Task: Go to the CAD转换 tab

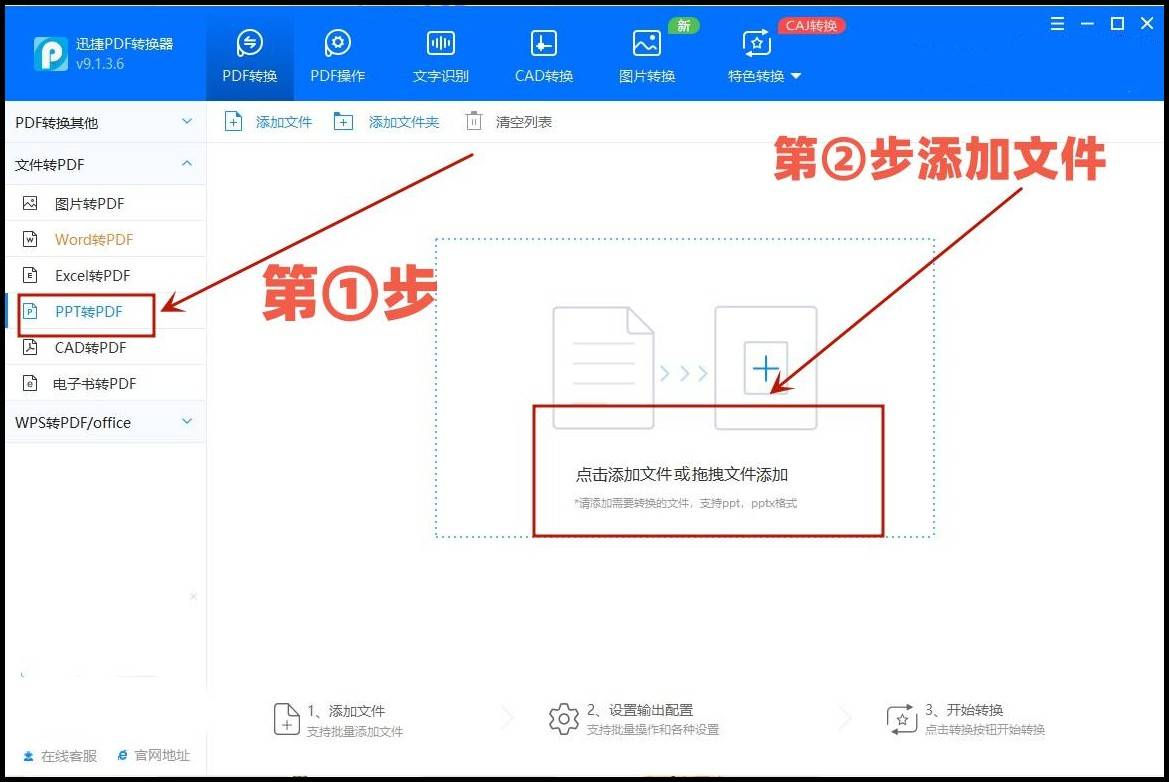Action: (543, 57)
